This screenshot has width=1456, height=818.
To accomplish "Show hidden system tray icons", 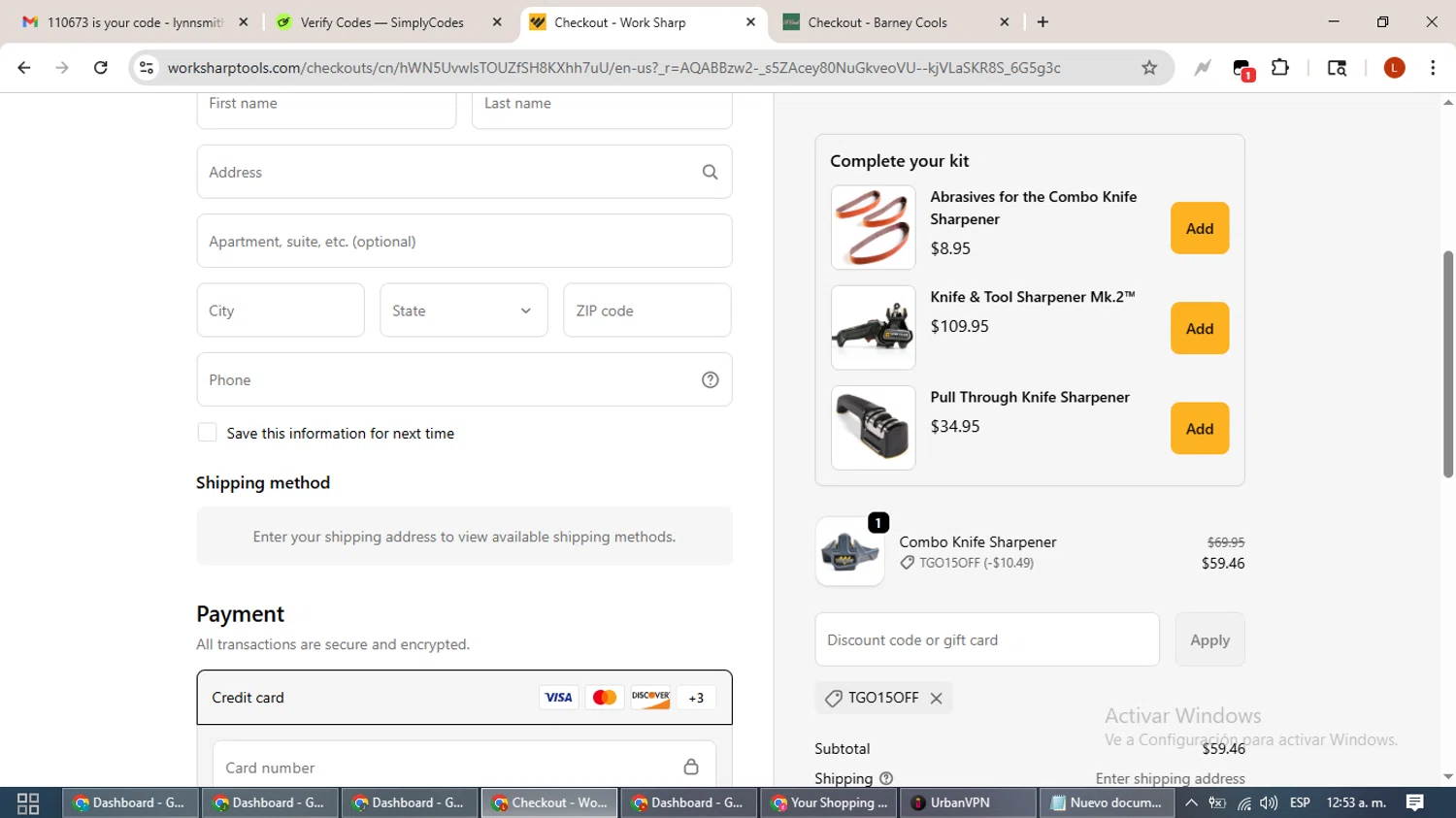I will click(1191, 802).
